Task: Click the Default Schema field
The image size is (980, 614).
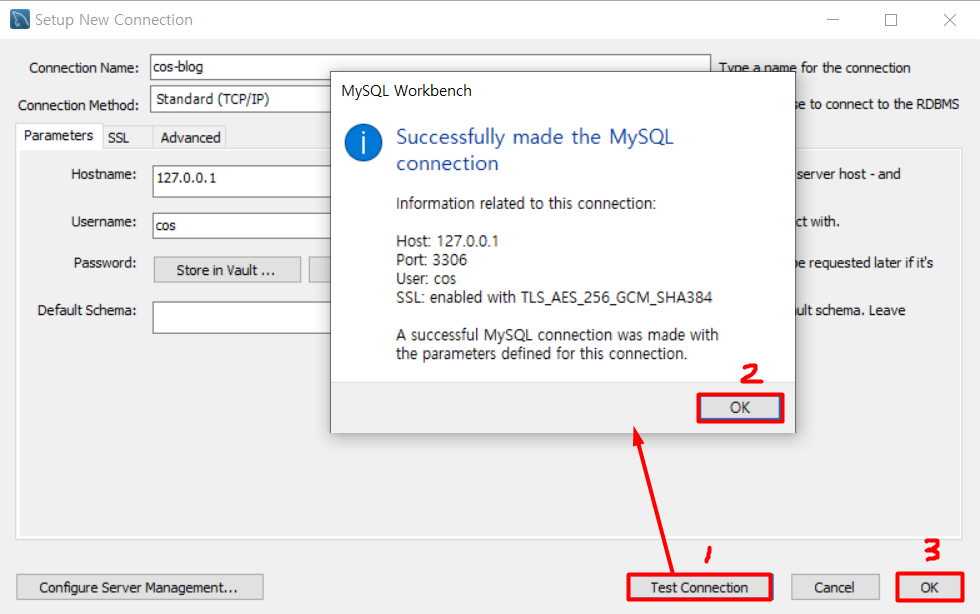Action: click(242, 317)
